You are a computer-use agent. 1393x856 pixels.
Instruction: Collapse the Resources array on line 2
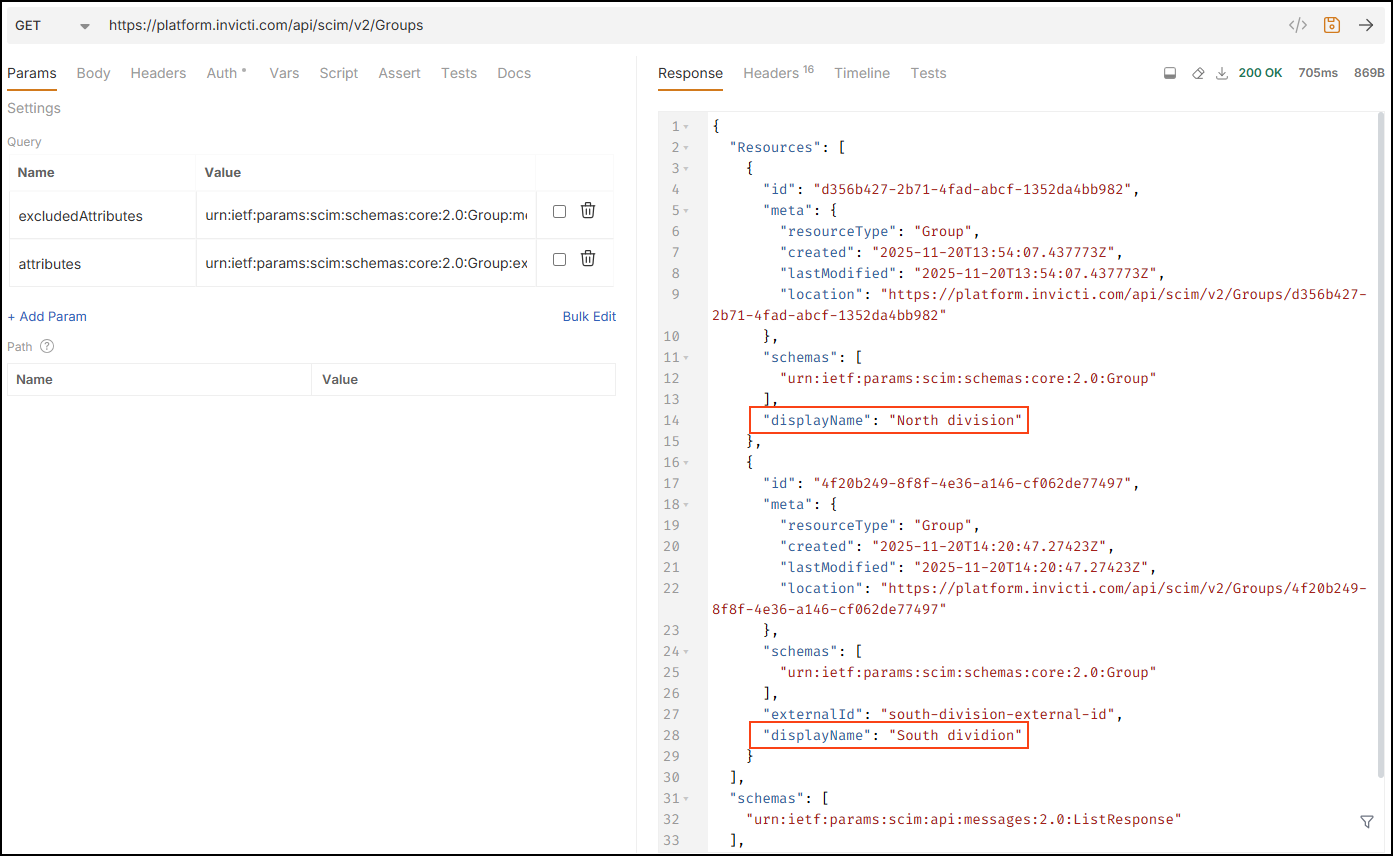coord(686,148)
